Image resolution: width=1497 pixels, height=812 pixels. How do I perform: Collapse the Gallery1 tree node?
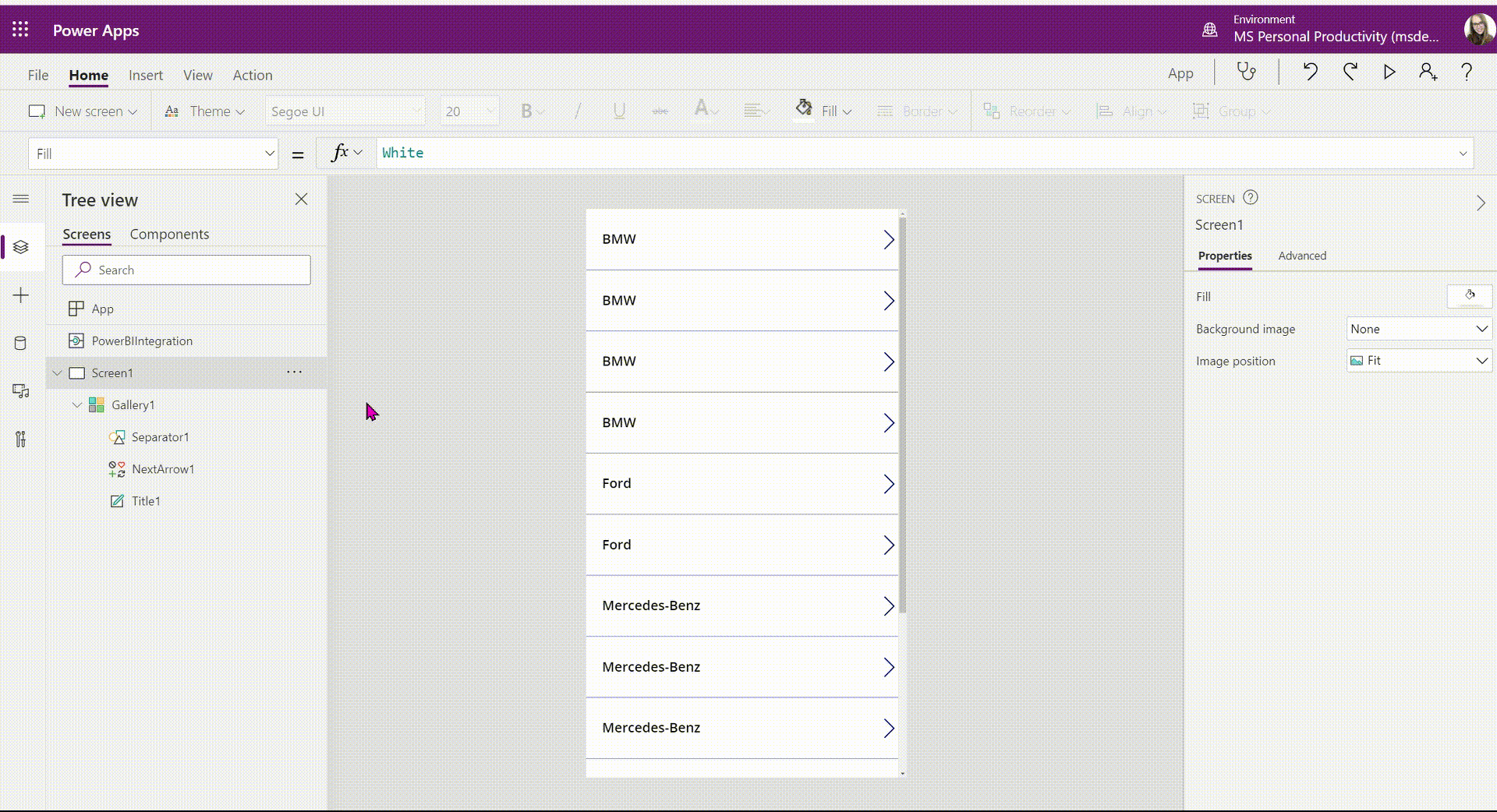pos(77,404)
